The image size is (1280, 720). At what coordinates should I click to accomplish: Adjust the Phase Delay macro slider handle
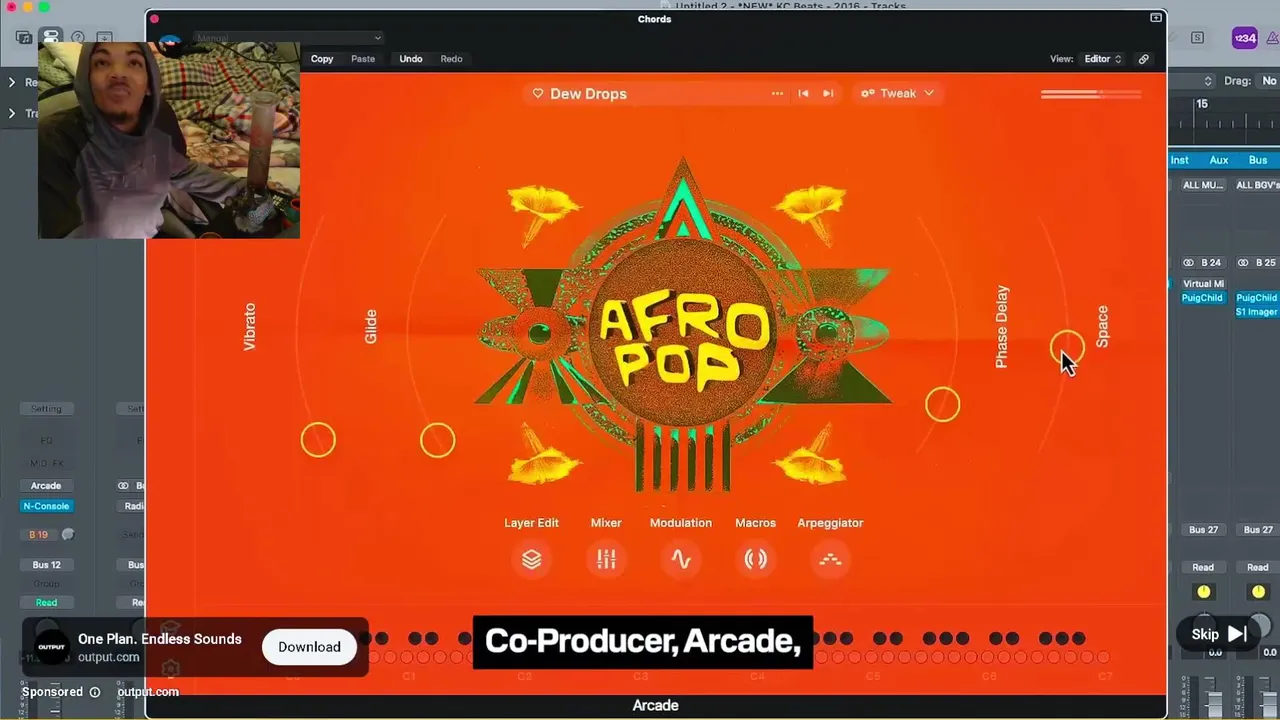942,404
